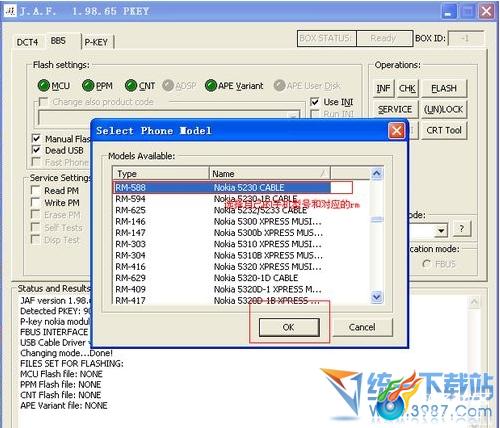Click the (UN)LOCK operation button
This screenshot has width=500, height=428.
pos(444,109)
